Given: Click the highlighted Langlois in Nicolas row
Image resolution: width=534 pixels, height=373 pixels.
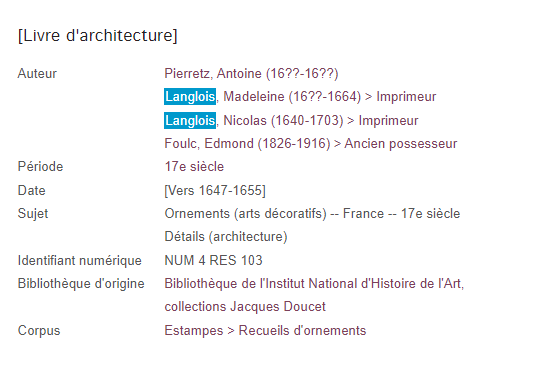Looking at the screenshot, I should click(x=190, y=121).
